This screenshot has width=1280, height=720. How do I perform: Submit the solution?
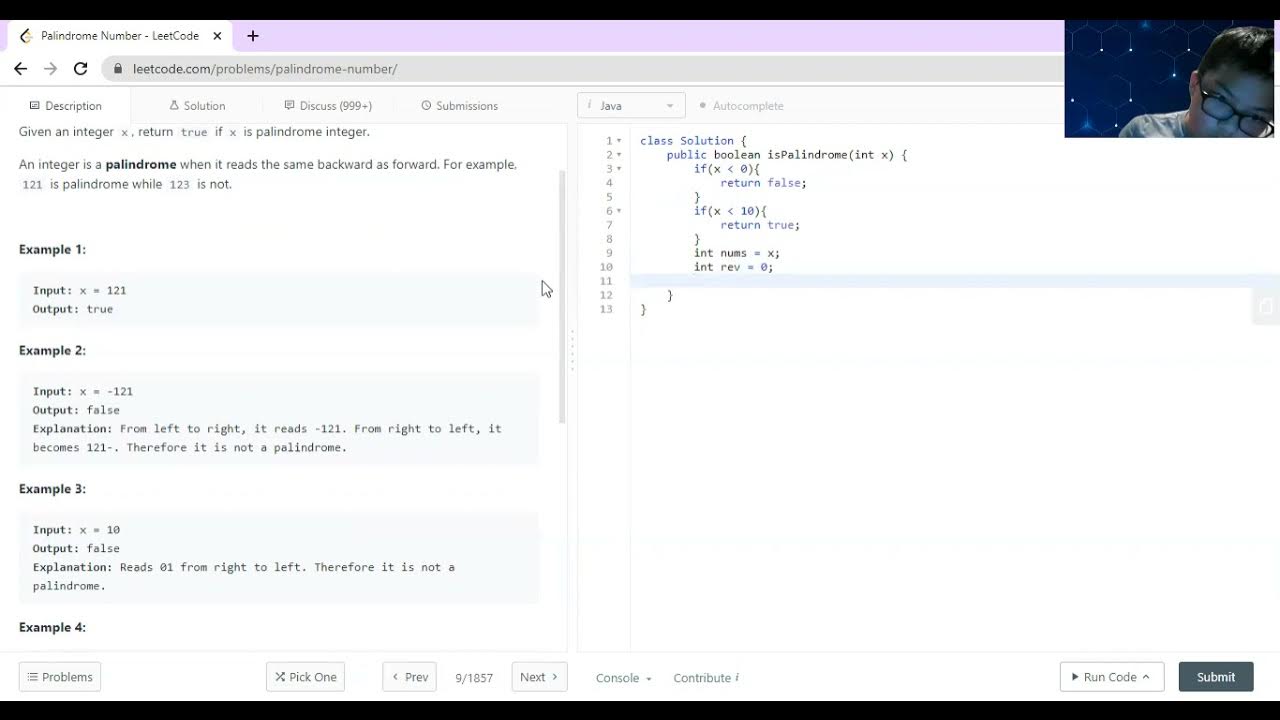1216,677
